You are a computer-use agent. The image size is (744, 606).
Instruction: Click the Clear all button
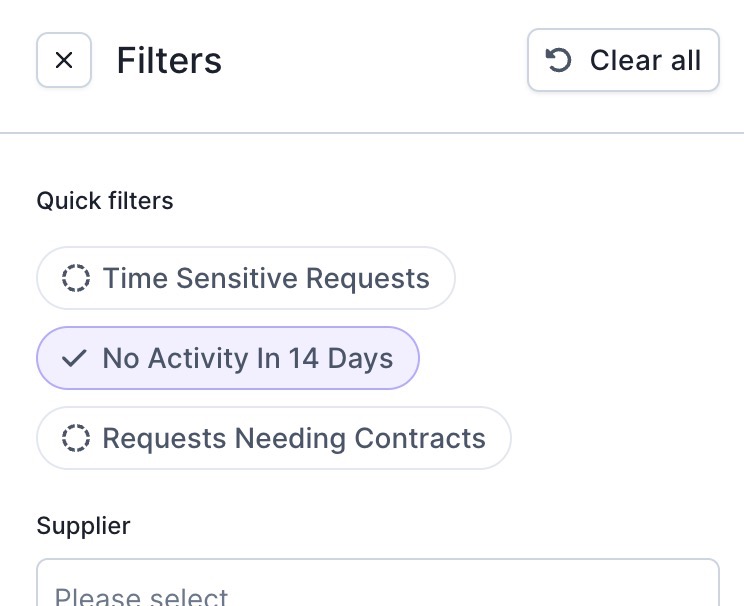[623, 60]
